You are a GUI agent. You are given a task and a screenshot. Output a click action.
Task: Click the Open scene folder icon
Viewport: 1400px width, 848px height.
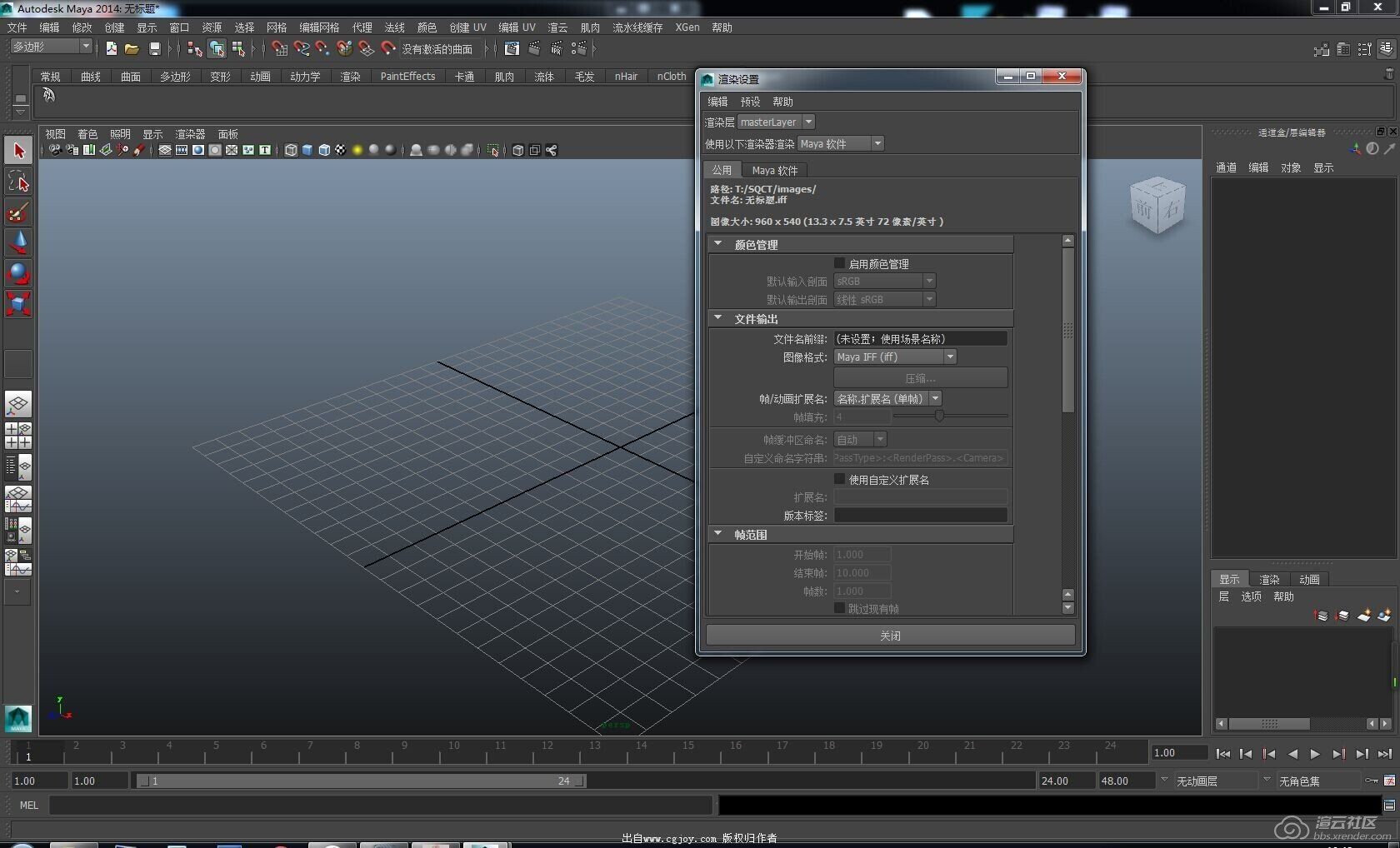(132, 49)
